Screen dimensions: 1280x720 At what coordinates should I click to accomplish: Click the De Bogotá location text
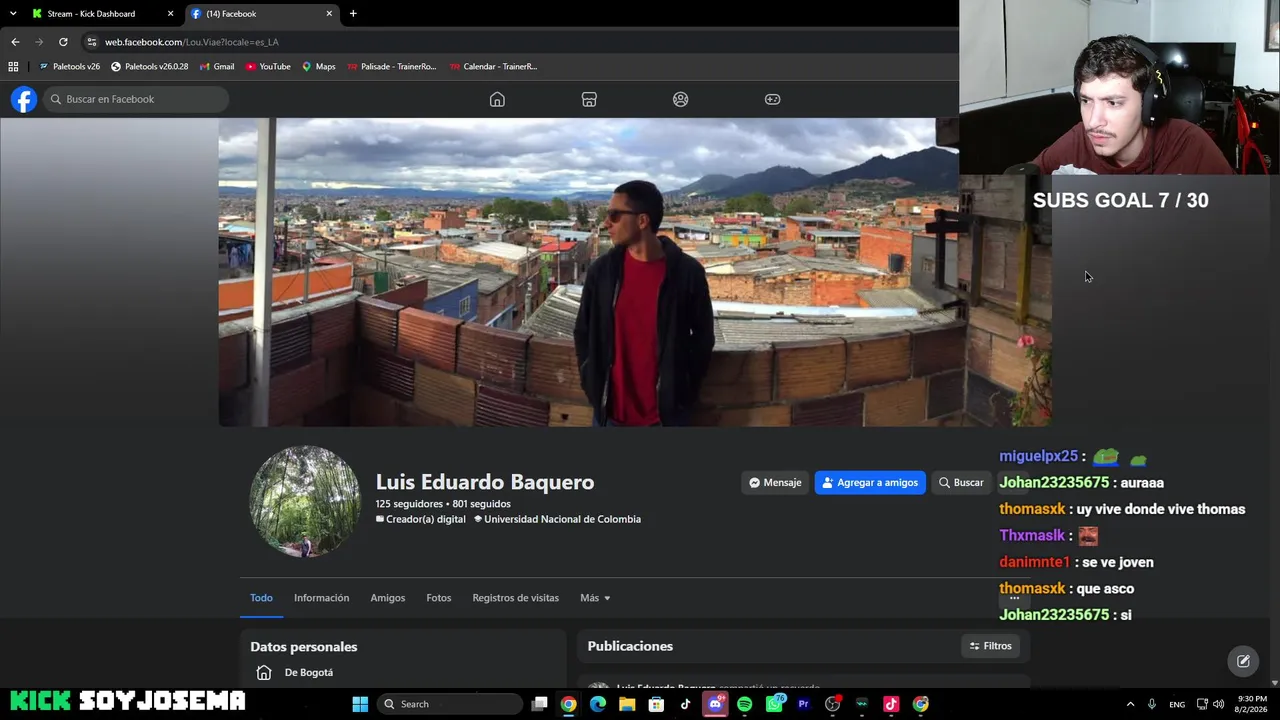click(309, 673)
